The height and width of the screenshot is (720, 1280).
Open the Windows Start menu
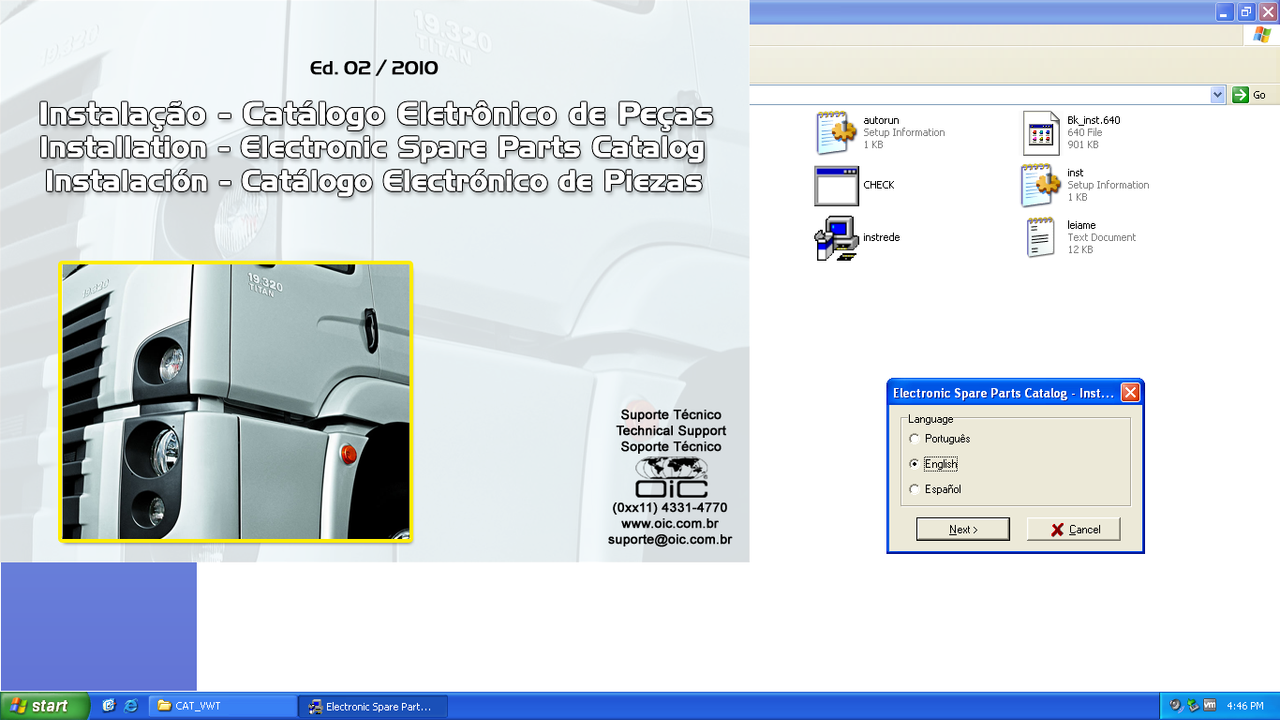click(44, 706)
